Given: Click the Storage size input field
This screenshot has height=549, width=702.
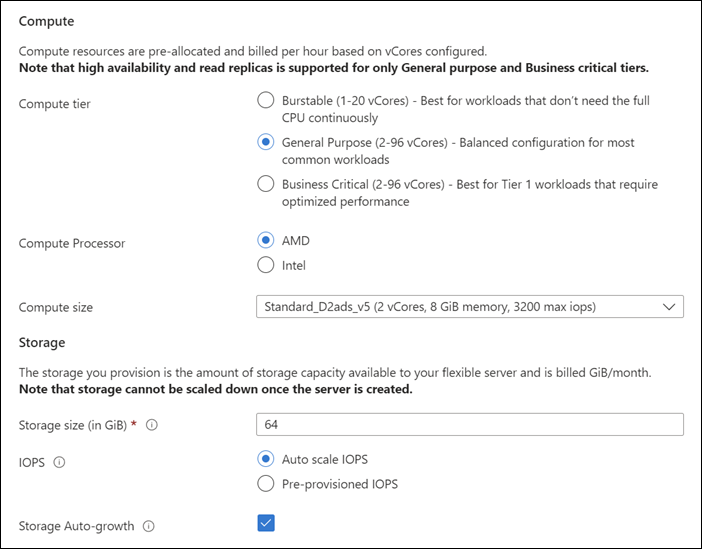Looking at the screenshot, I should tap(469, 425).
